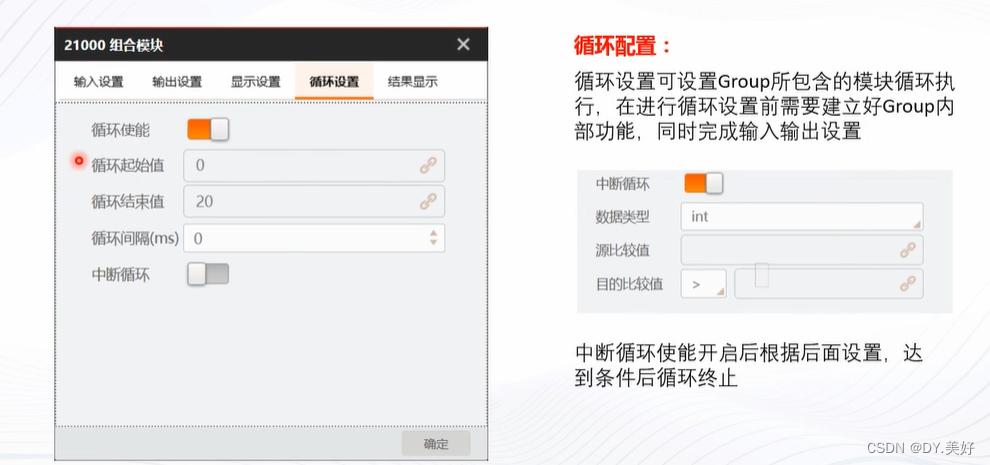Image resolution: width=990 pixels, height=465 pixels.
Task: Click the 21000 组合模块 title text
Action: 114,45
